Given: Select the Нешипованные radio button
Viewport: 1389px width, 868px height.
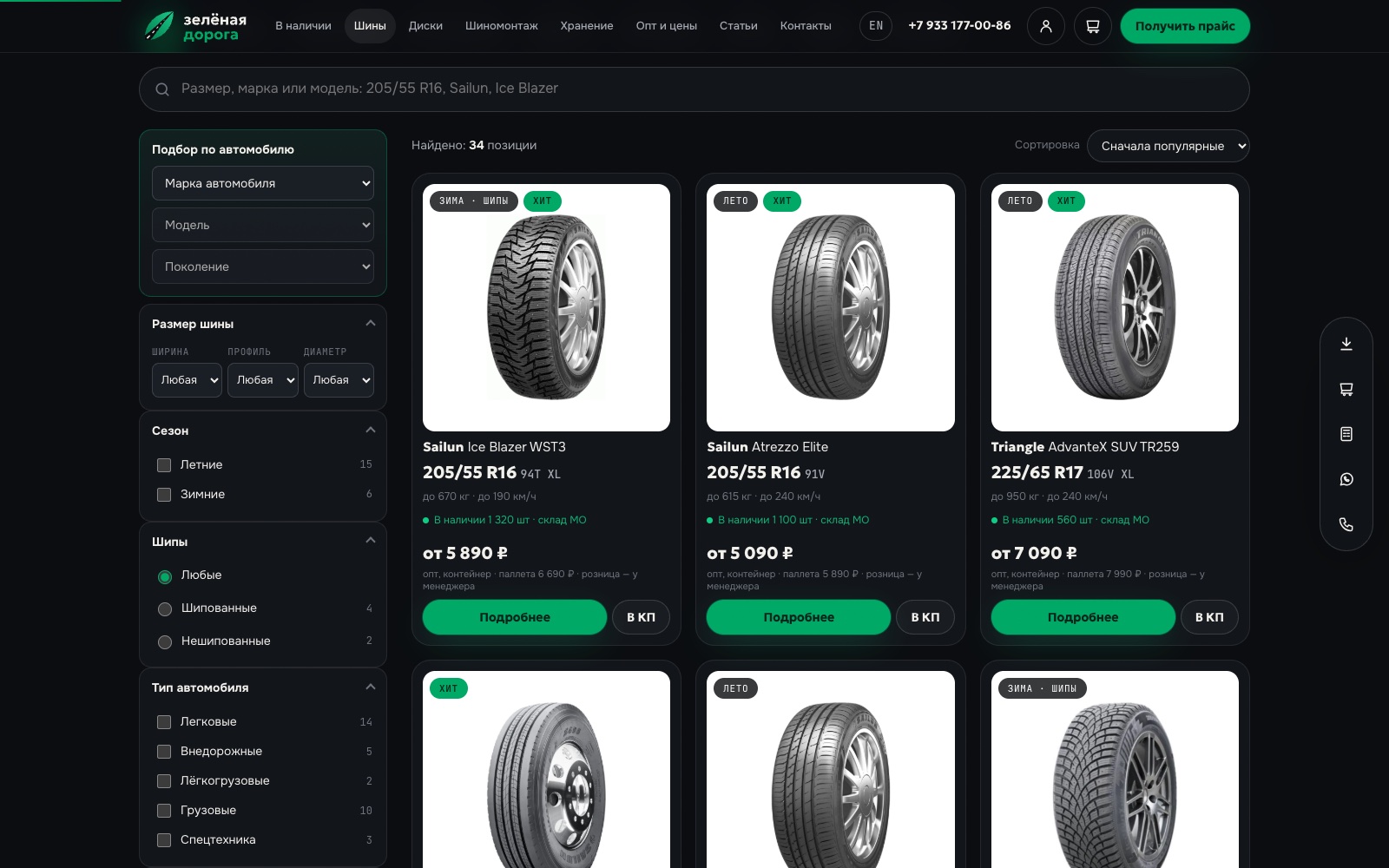Looking at the screenshot, I should pyautogui.click(x=165, y=642).
